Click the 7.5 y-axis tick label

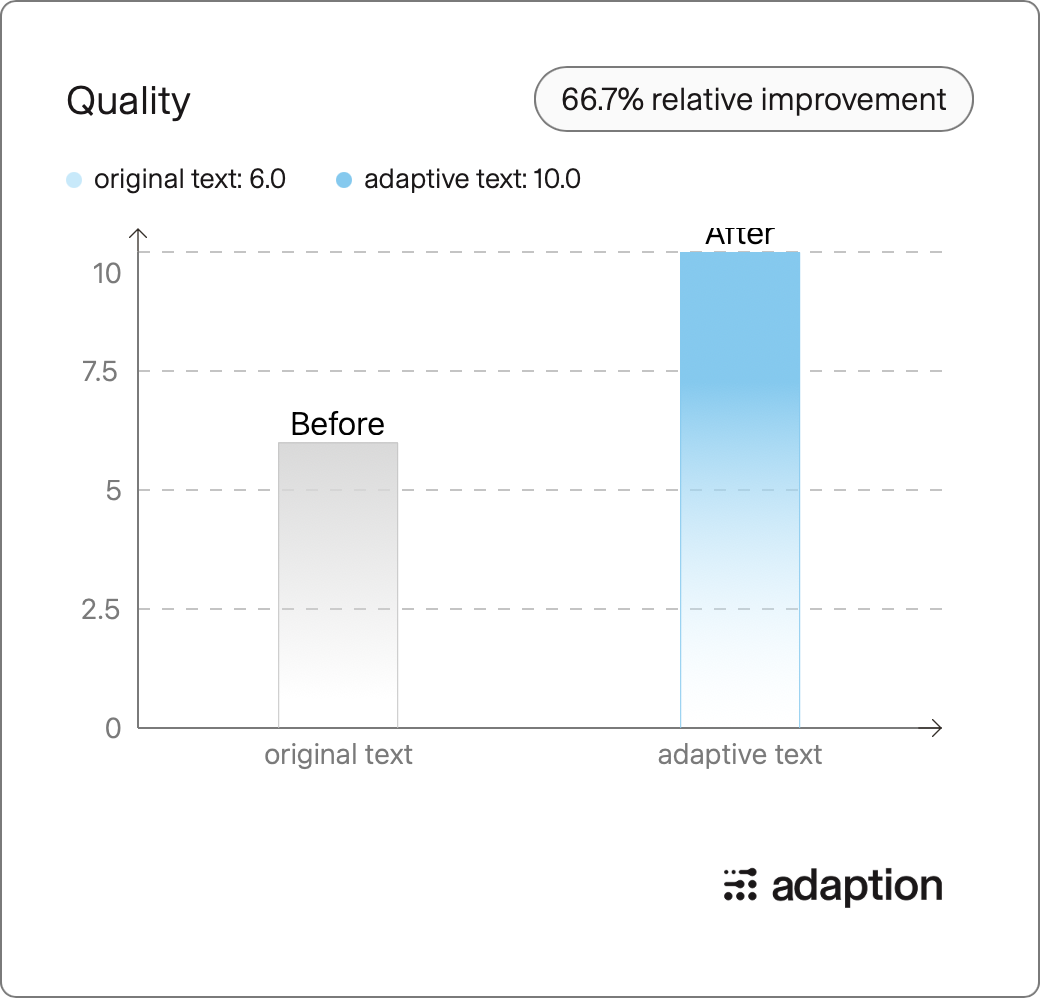point(100,372)
